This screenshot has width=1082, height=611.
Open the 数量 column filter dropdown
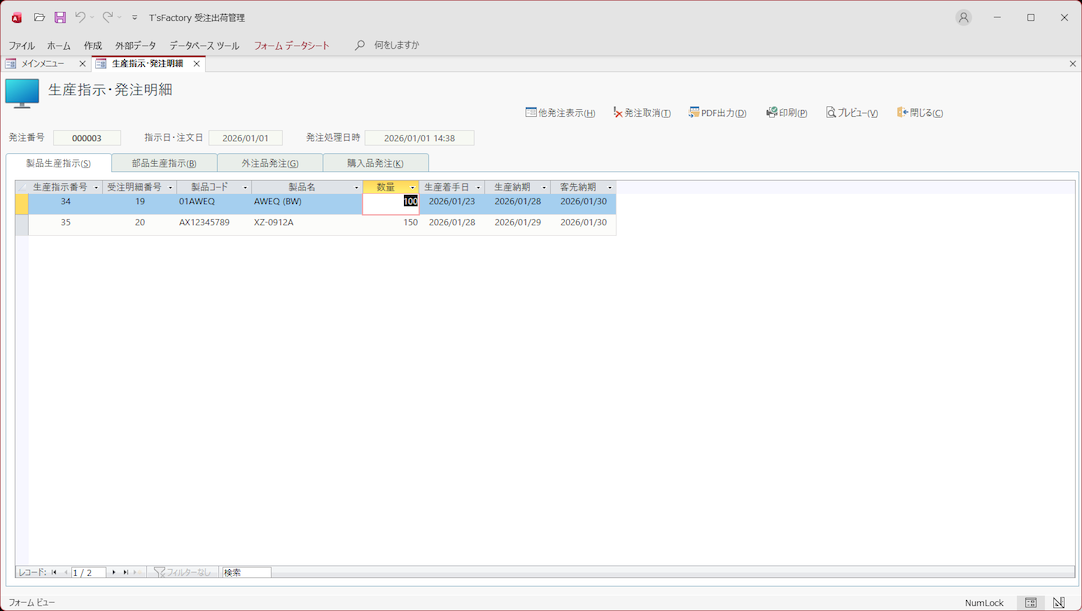pyautogui.click(x=412, y=188)
